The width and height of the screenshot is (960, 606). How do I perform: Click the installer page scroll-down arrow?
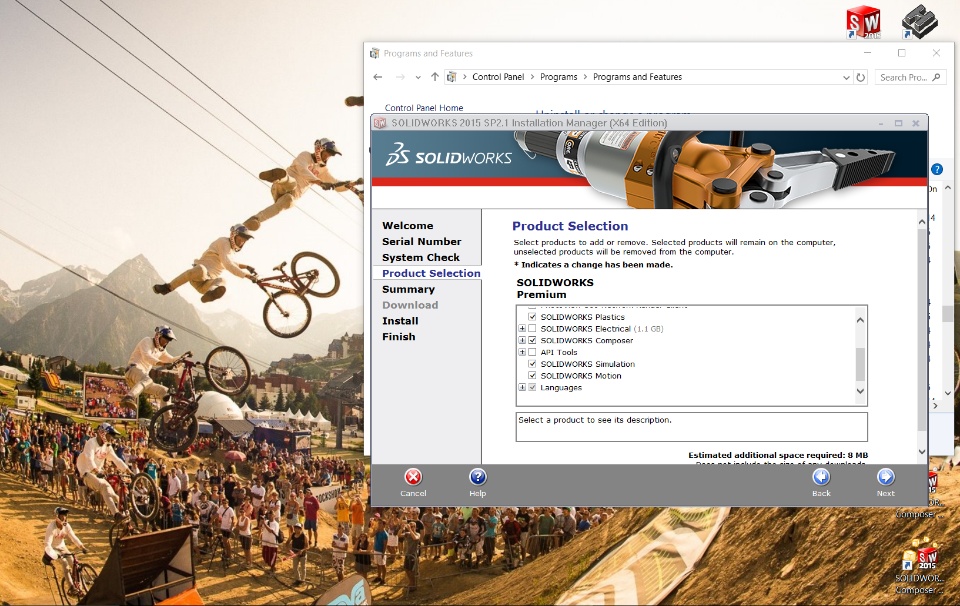[x=922, y=452]
